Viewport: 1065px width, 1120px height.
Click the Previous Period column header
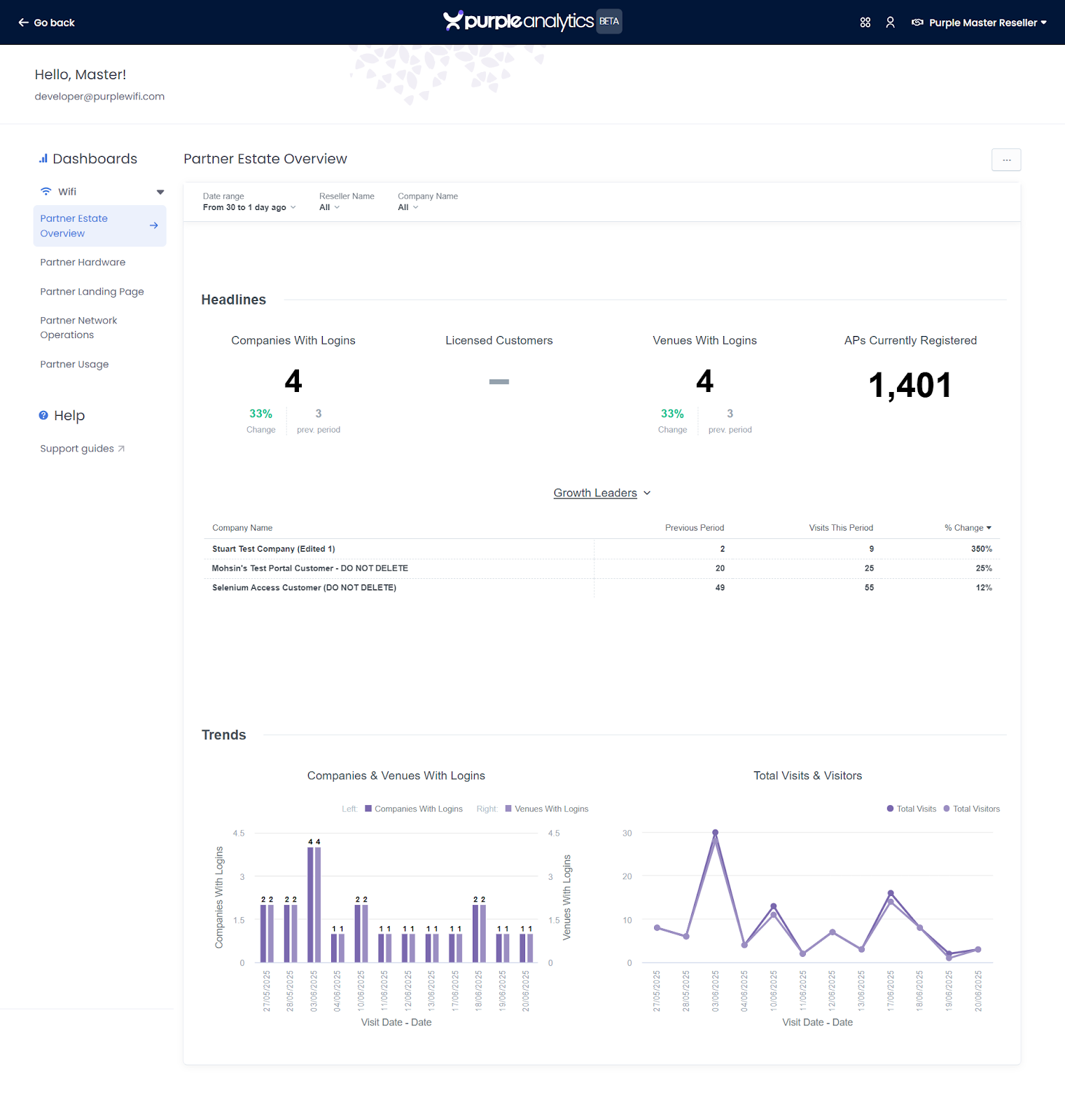tap(695, 528)
